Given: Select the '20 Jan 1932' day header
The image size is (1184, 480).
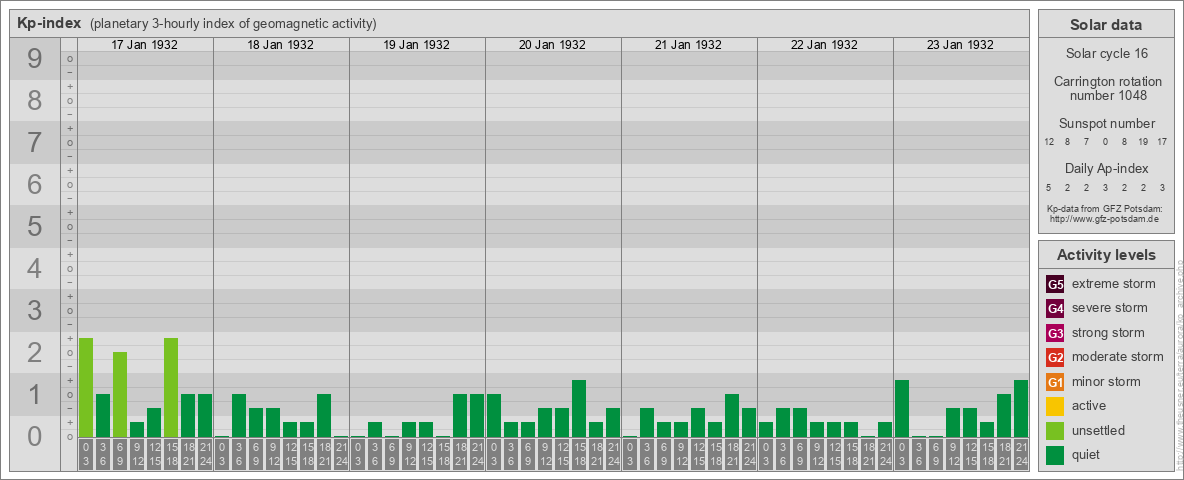Looking at the screenshot, I should tap(552, 45).
